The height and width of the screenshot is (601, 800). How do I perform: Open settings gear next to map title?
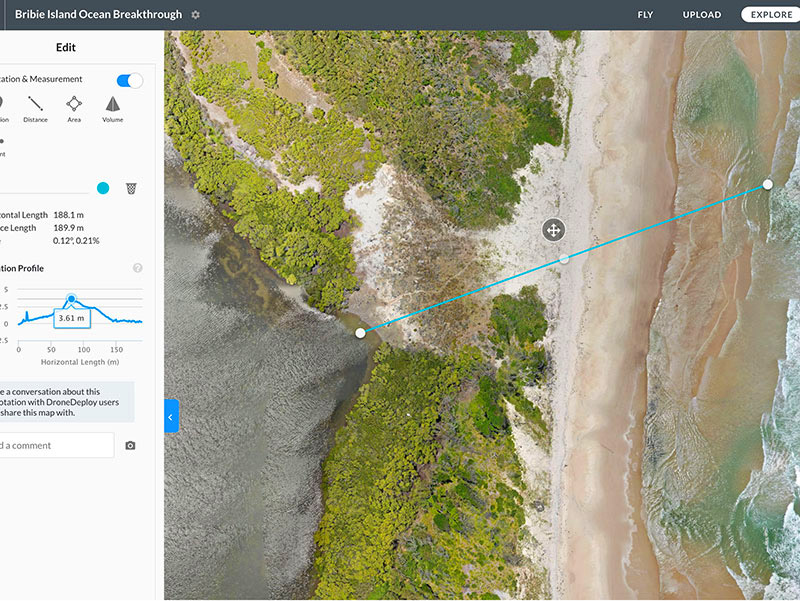click(196, 15)
